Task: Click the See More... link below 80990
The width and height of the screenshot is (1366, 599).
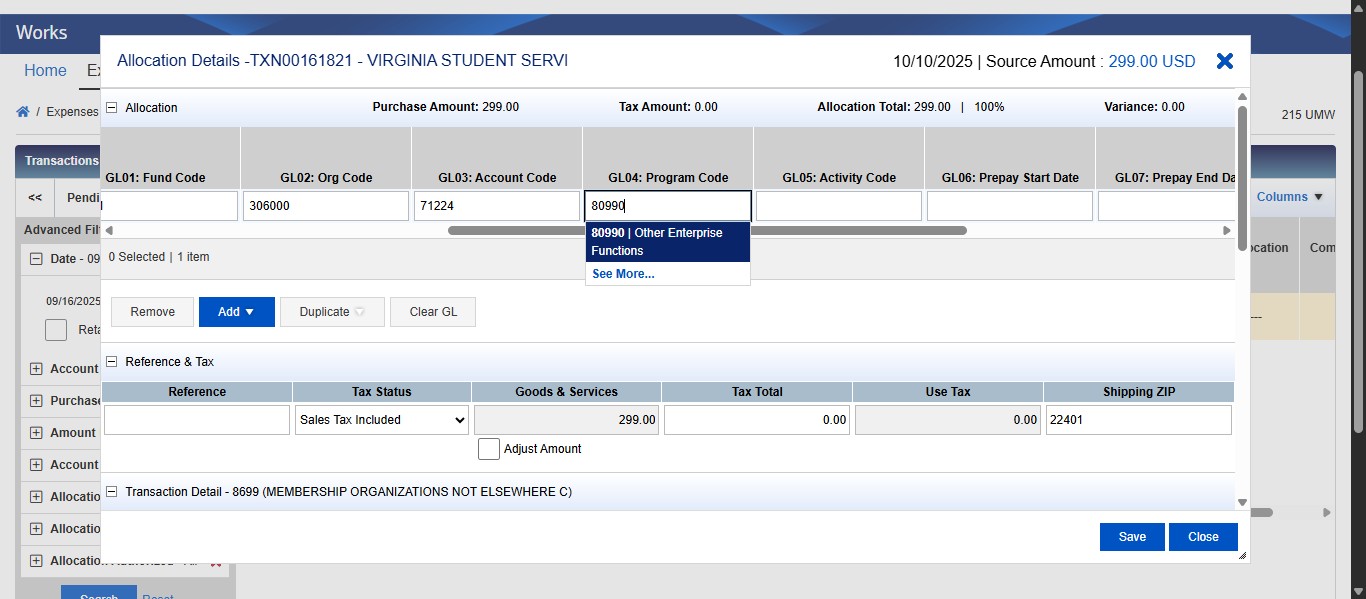Action: (x=622, y=273)
